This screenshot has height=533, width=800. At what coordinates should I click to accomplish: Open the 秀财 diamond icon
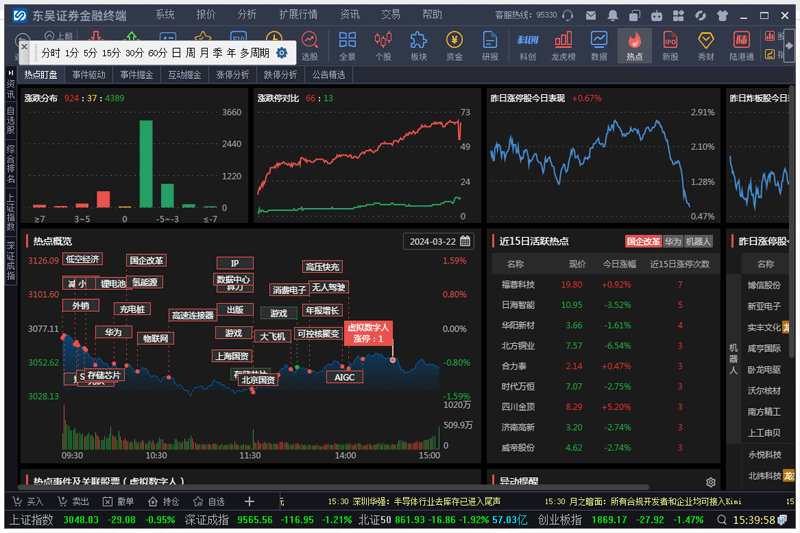point(706,45)
